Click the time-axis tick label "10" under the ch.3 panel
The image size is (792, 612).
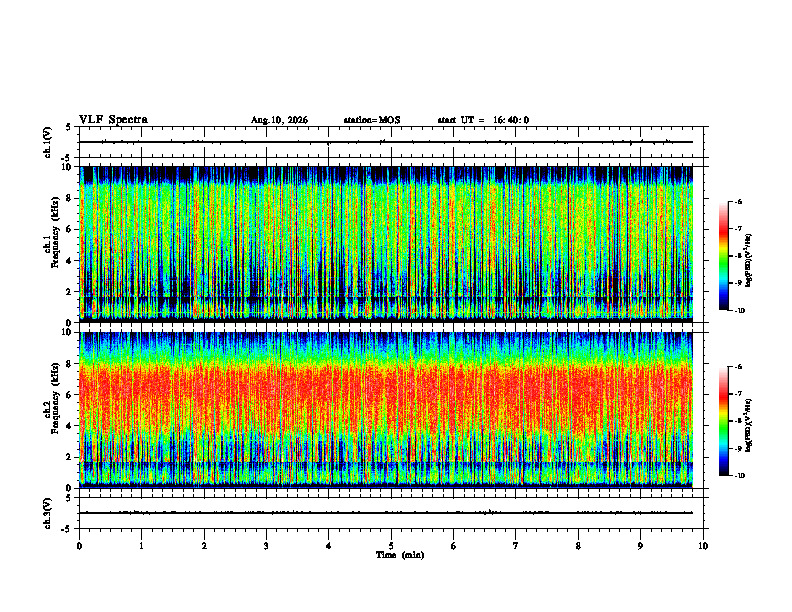point(703,546)
